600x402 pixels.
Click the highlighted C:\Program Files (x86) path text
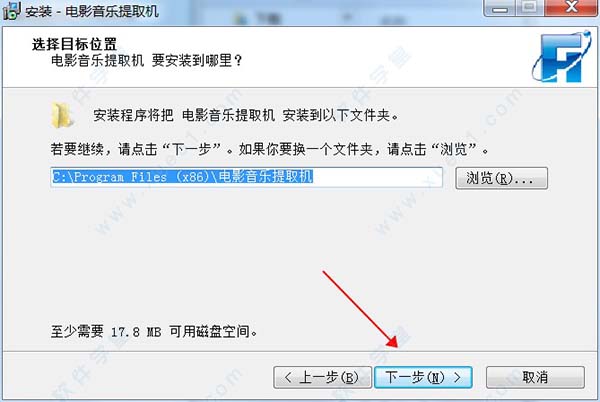(183, 177)
